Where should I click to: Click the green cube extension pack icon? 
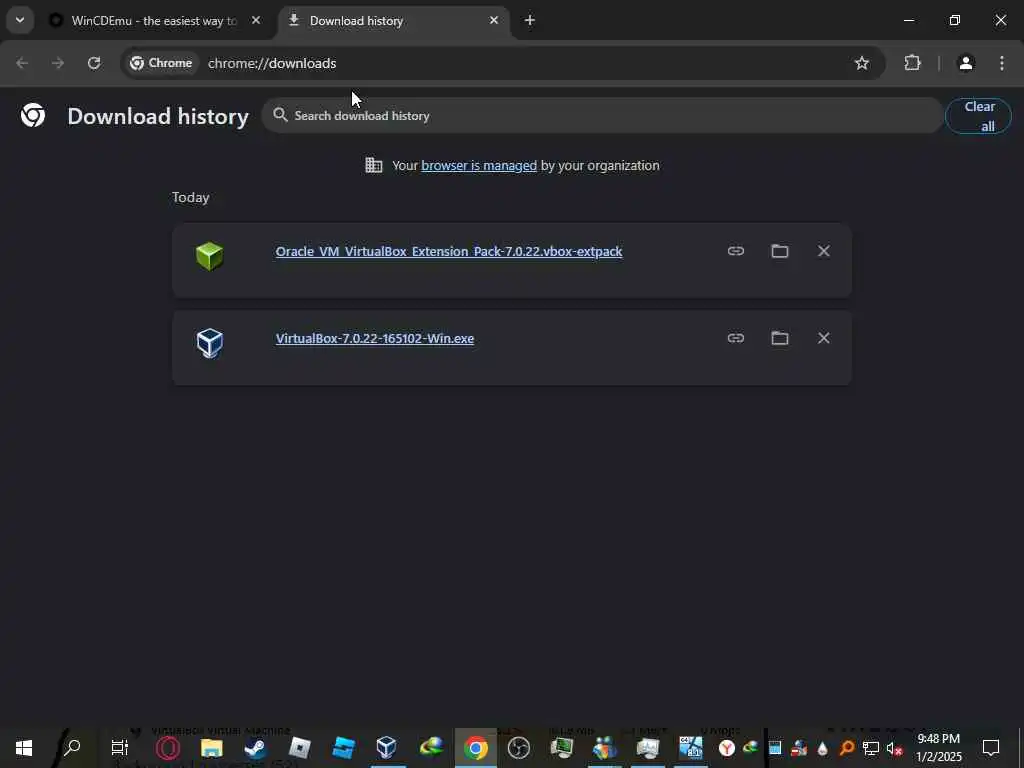(210, 256)
